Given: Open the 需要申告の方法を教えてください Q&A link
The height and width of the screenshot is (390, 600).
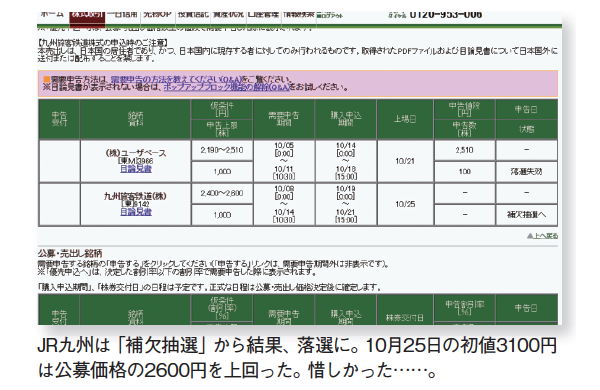Looking at the screenshot, I should pos(176,79).
